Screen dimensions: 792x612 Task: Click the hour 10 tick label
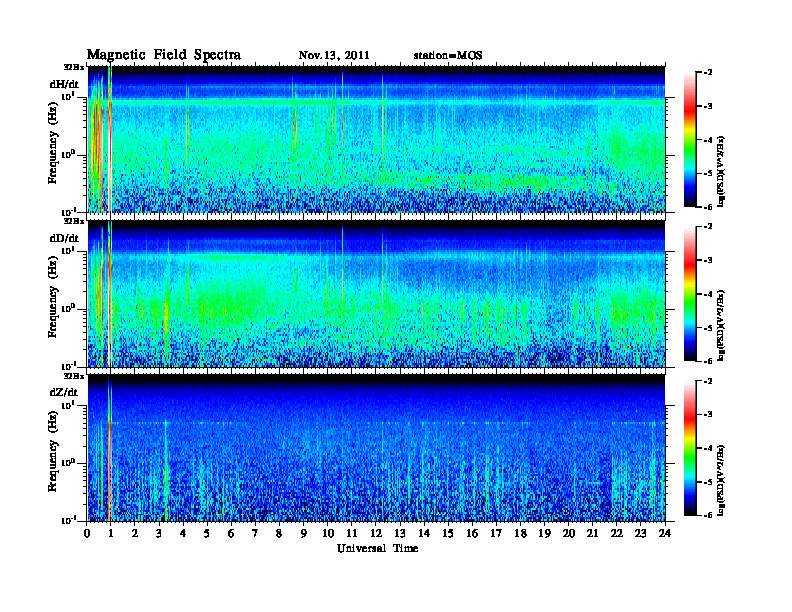coord(328,533)
